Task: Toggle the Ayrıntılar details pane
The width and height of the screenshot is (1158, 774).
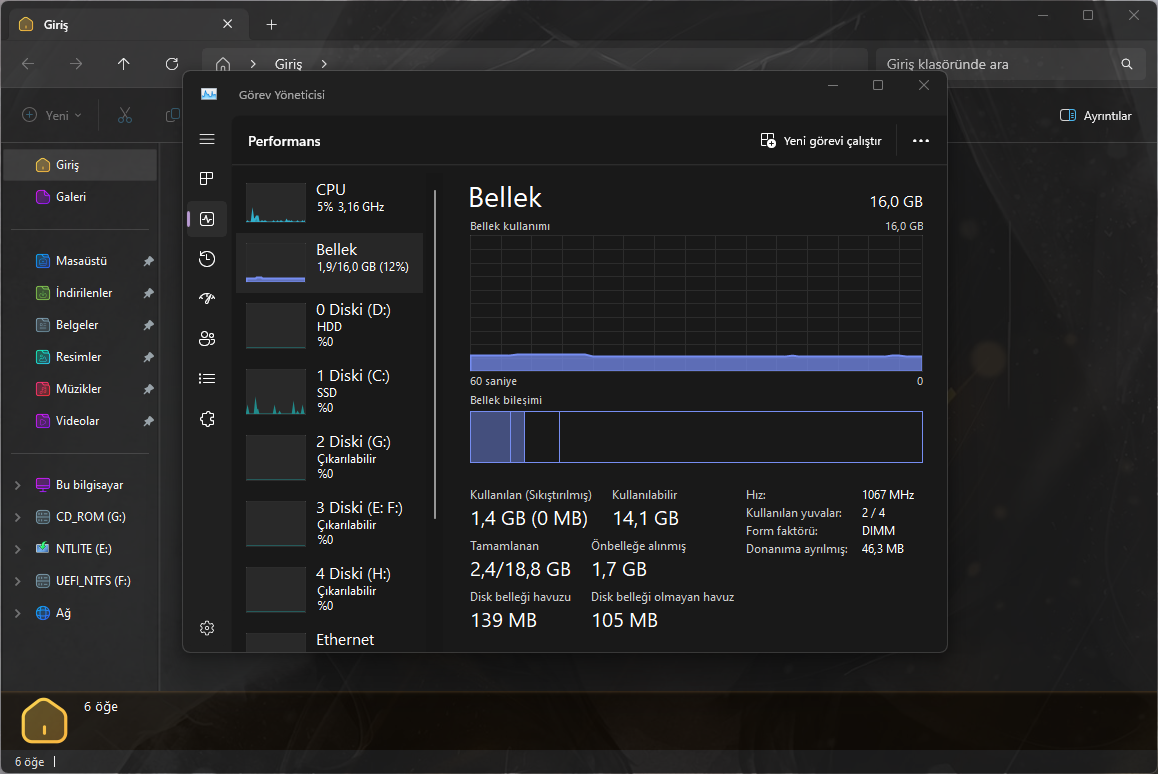Action: 1095,116
